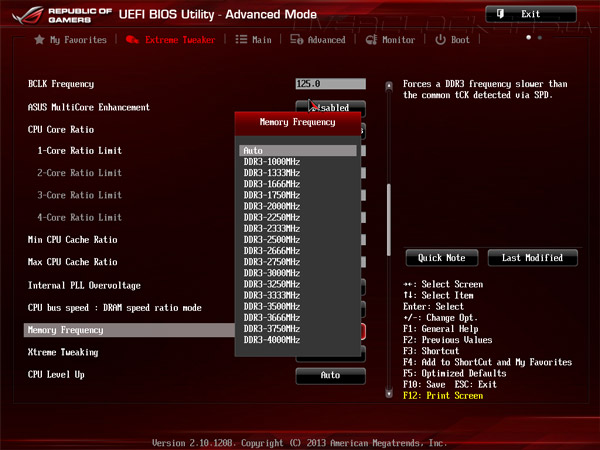The height and width of the screenshot is (450, 600).
Task: Click the vertical scrollbar thumb
Action: (x=389, y=220)
